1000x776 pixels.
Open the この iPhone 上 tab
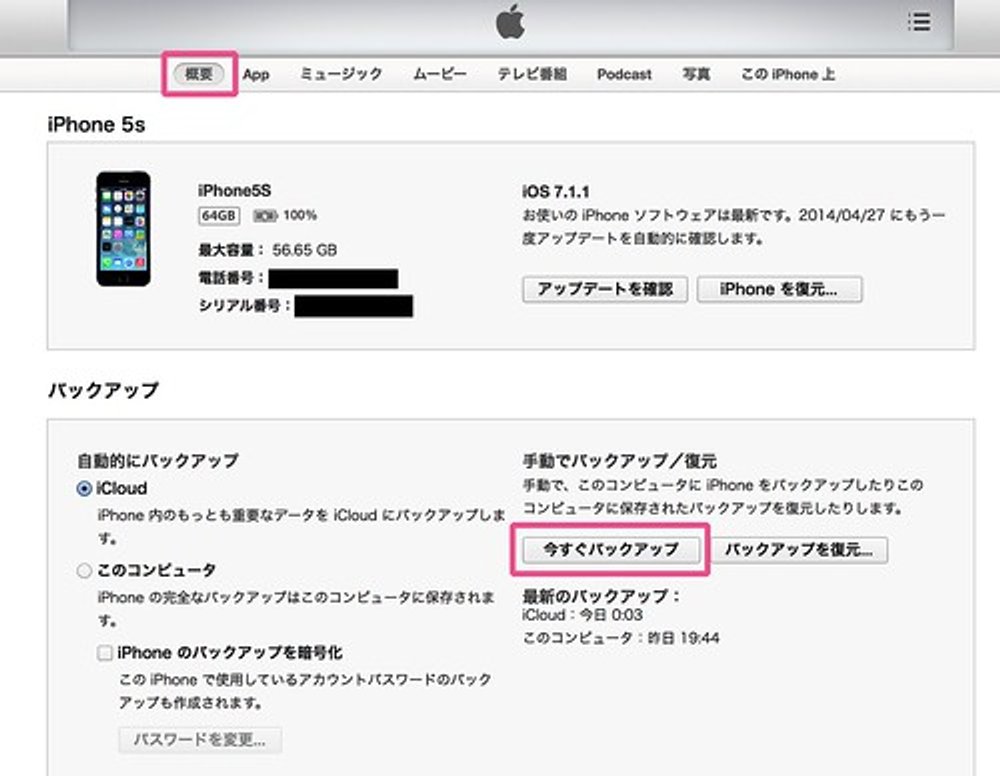(788, 74)
